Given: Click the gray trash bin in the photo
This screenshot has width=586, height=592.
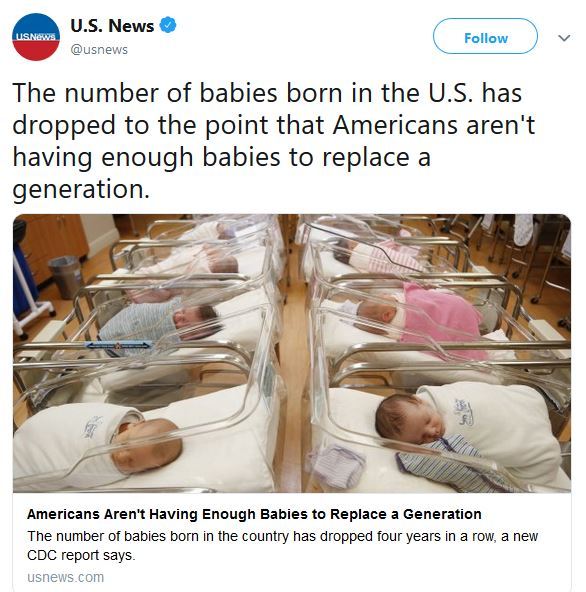Looking at the screenshot, I should pos(66,277).
